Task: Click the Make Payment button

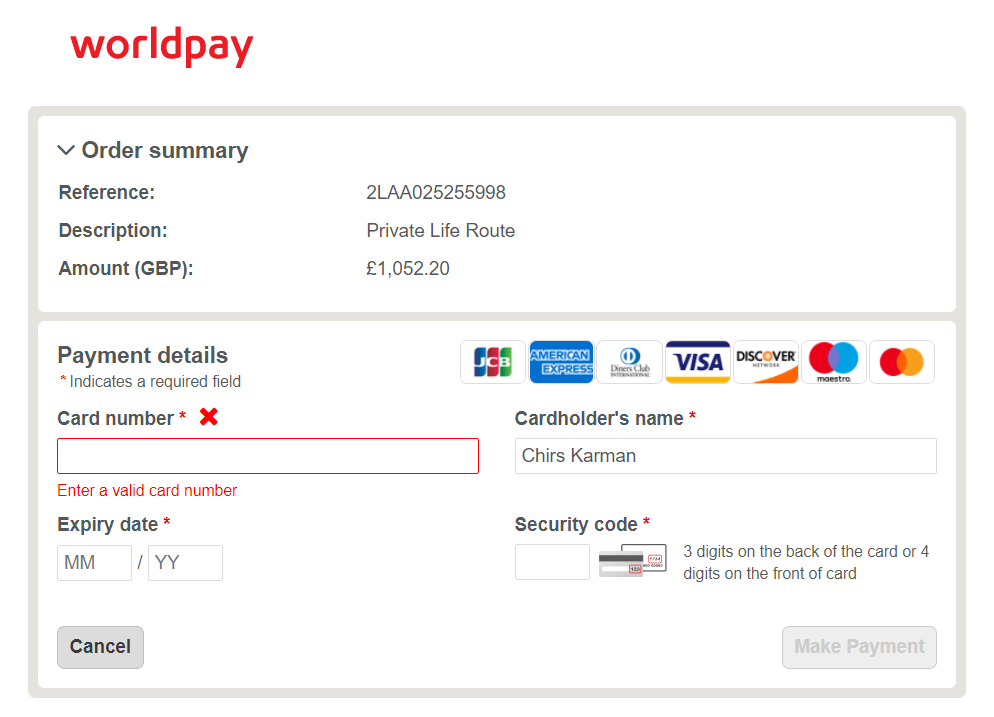Action: [859, 647]
